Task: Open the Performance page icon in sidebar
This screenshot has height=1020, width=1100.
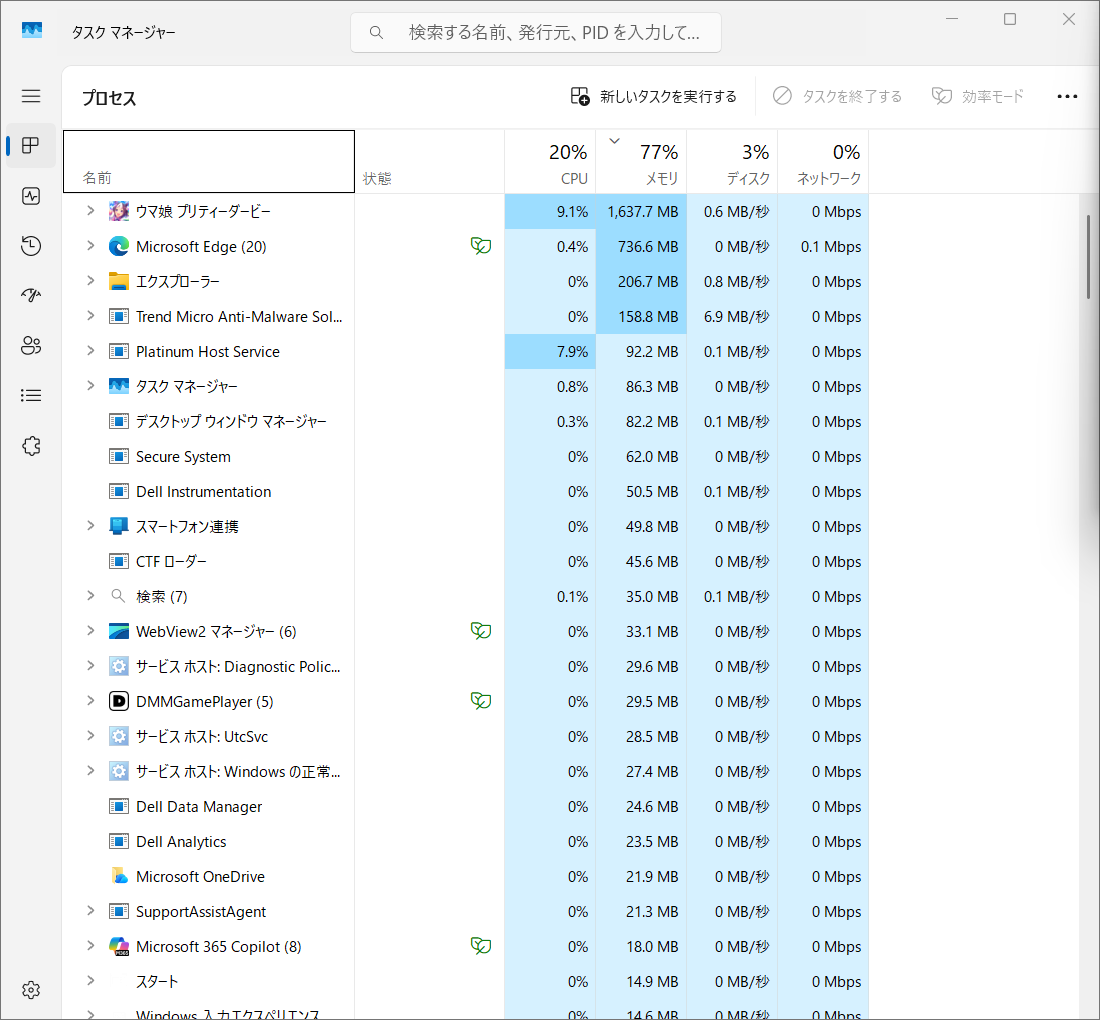Action: [31, 196]
